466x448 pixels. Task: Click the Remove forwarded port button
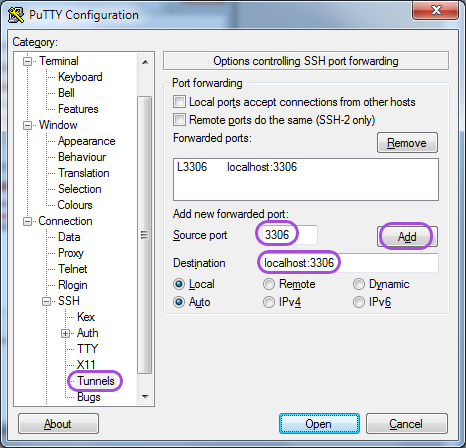[x=407, y=143]
